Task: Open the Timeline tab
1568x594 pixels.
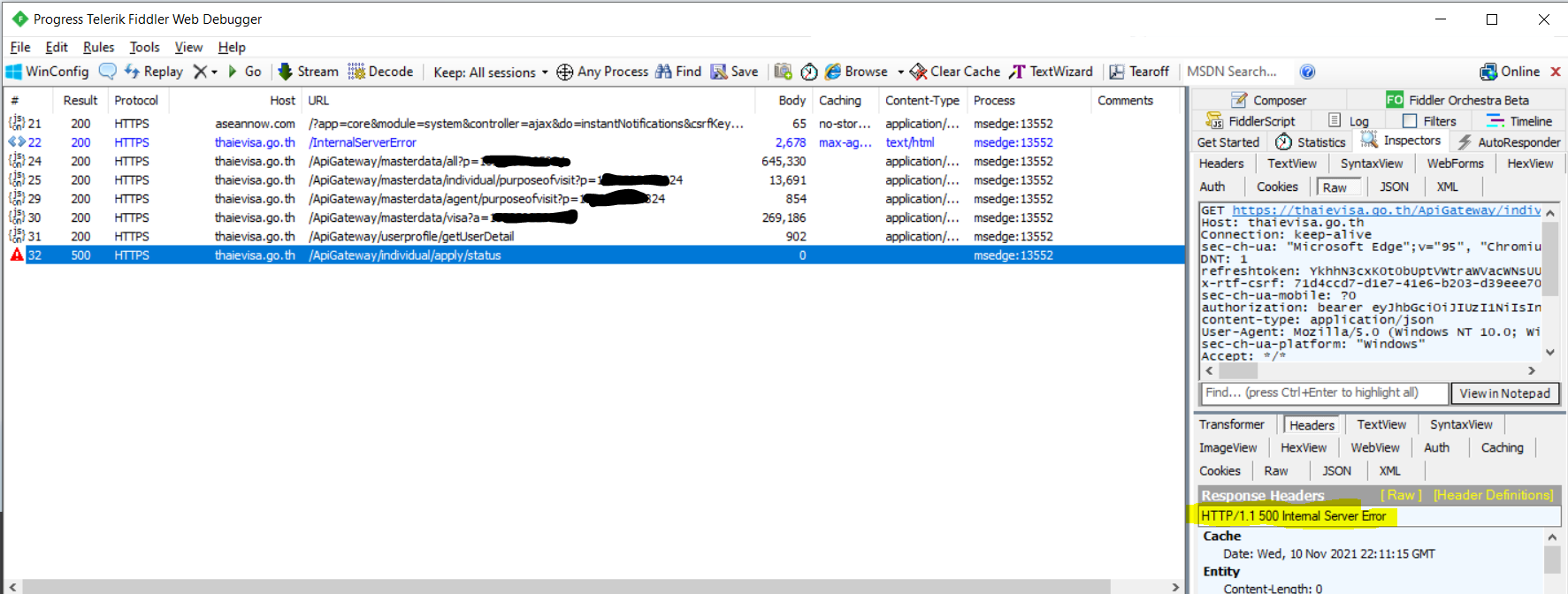Action: pyautogui.click(x=1519, y=122)
